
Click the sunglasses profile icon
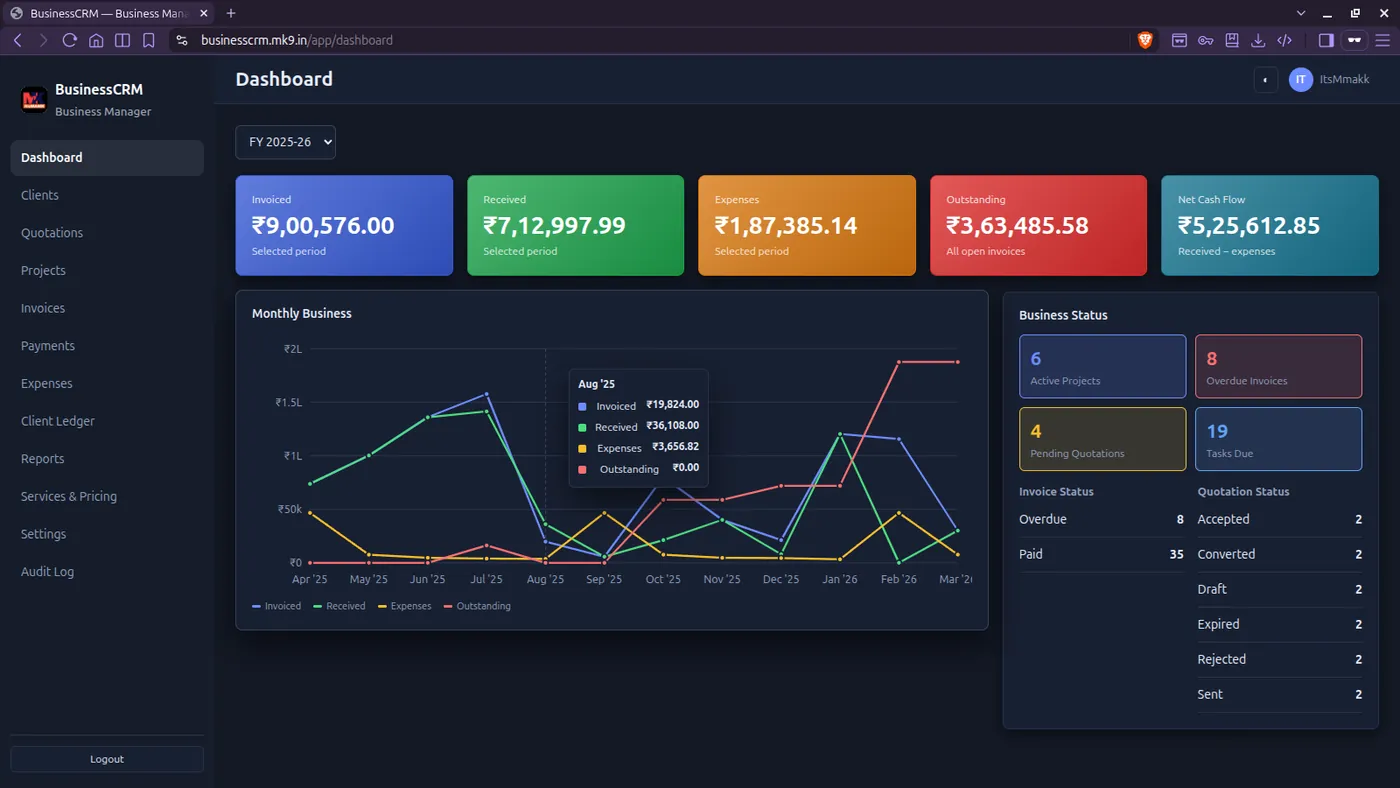point(1355,40)
